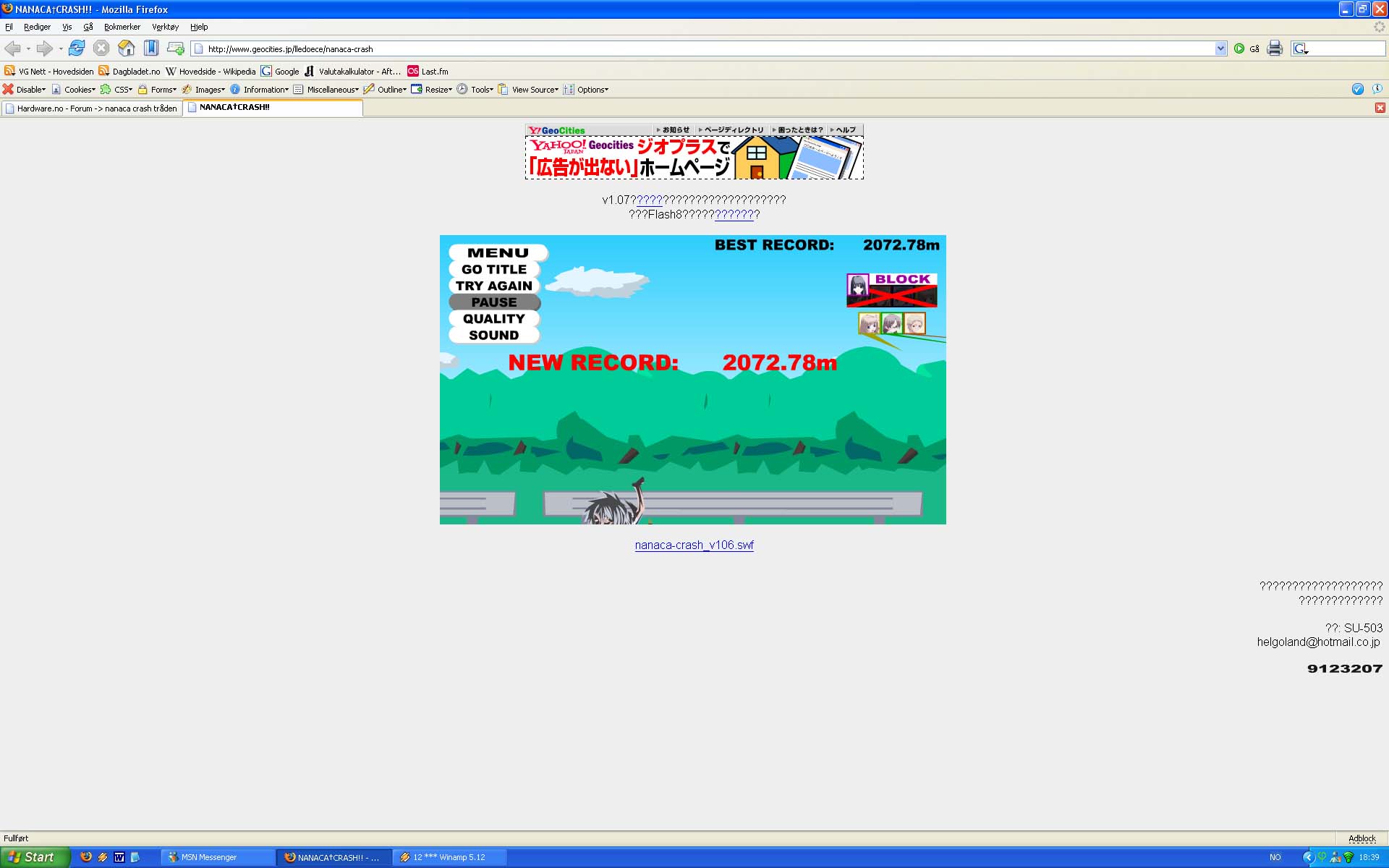Click the blue info bubble icon
Image resolution: width=1389 pixels, height=868 pixels.
tap(1377, 89)
